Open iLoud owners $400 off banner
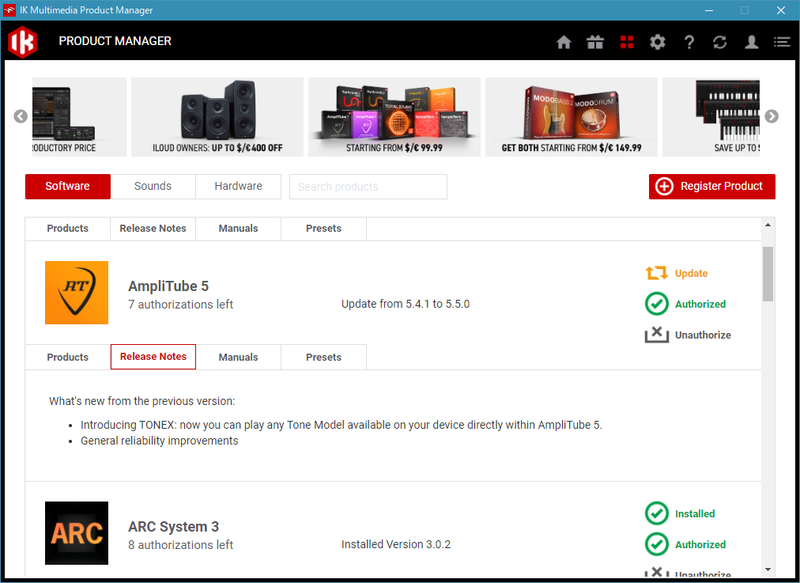 click(x=217, y=117)
